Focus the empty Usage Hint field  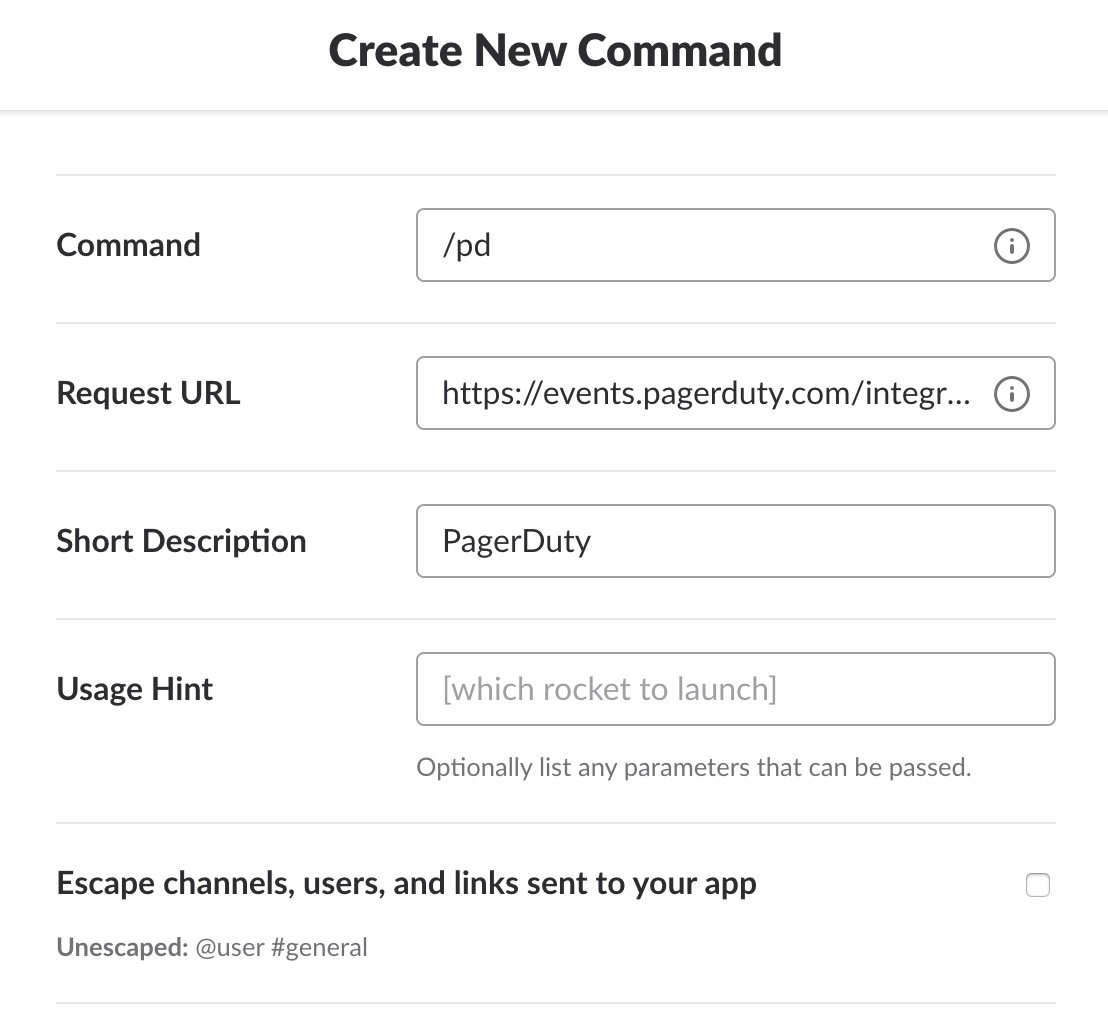735,689
